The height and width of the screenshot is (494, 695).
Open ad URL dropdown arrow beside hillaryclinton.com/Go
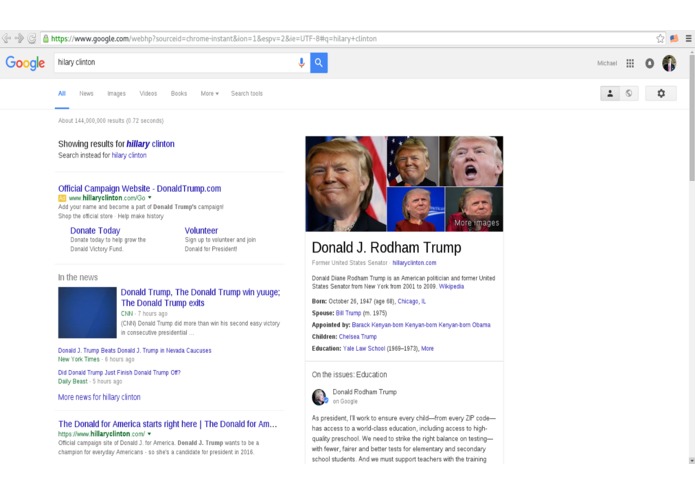pyautogui.click(x=149, y=198)
